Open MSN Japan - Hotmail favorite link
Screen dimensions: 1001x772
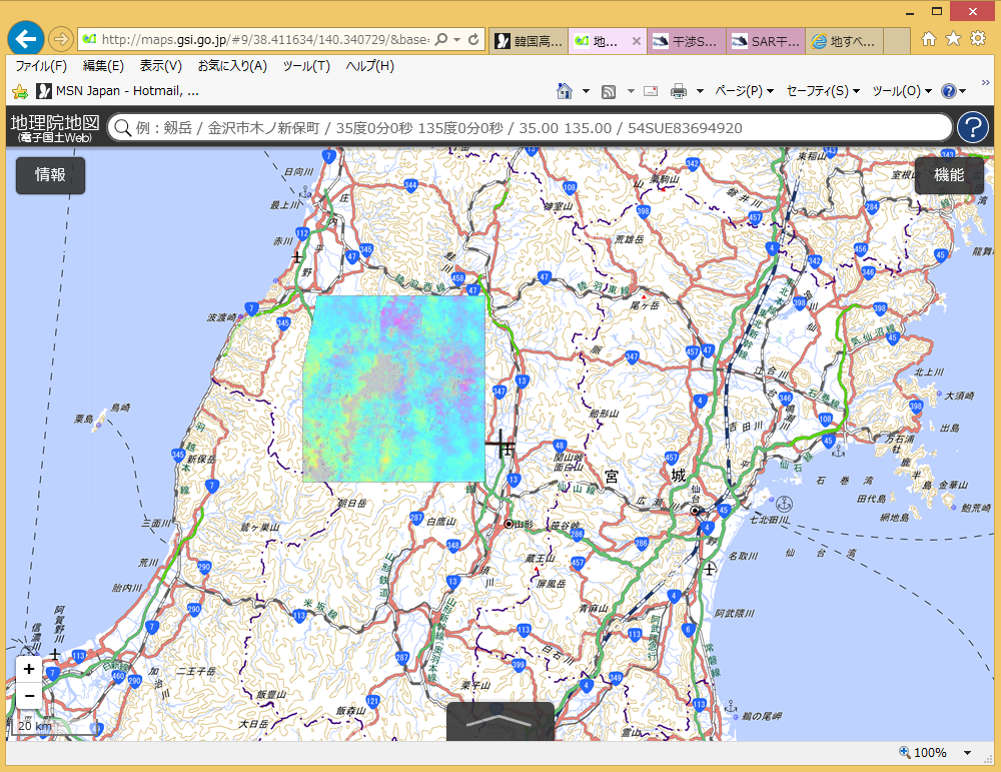pos(118,91)
